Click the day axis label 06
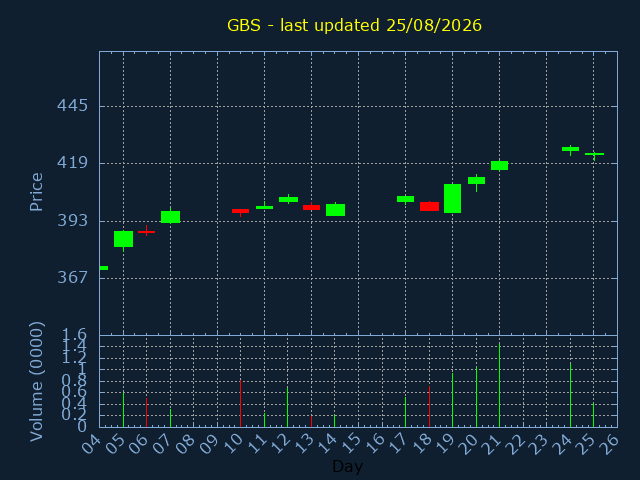640x480 pixels. click(138, 444)
